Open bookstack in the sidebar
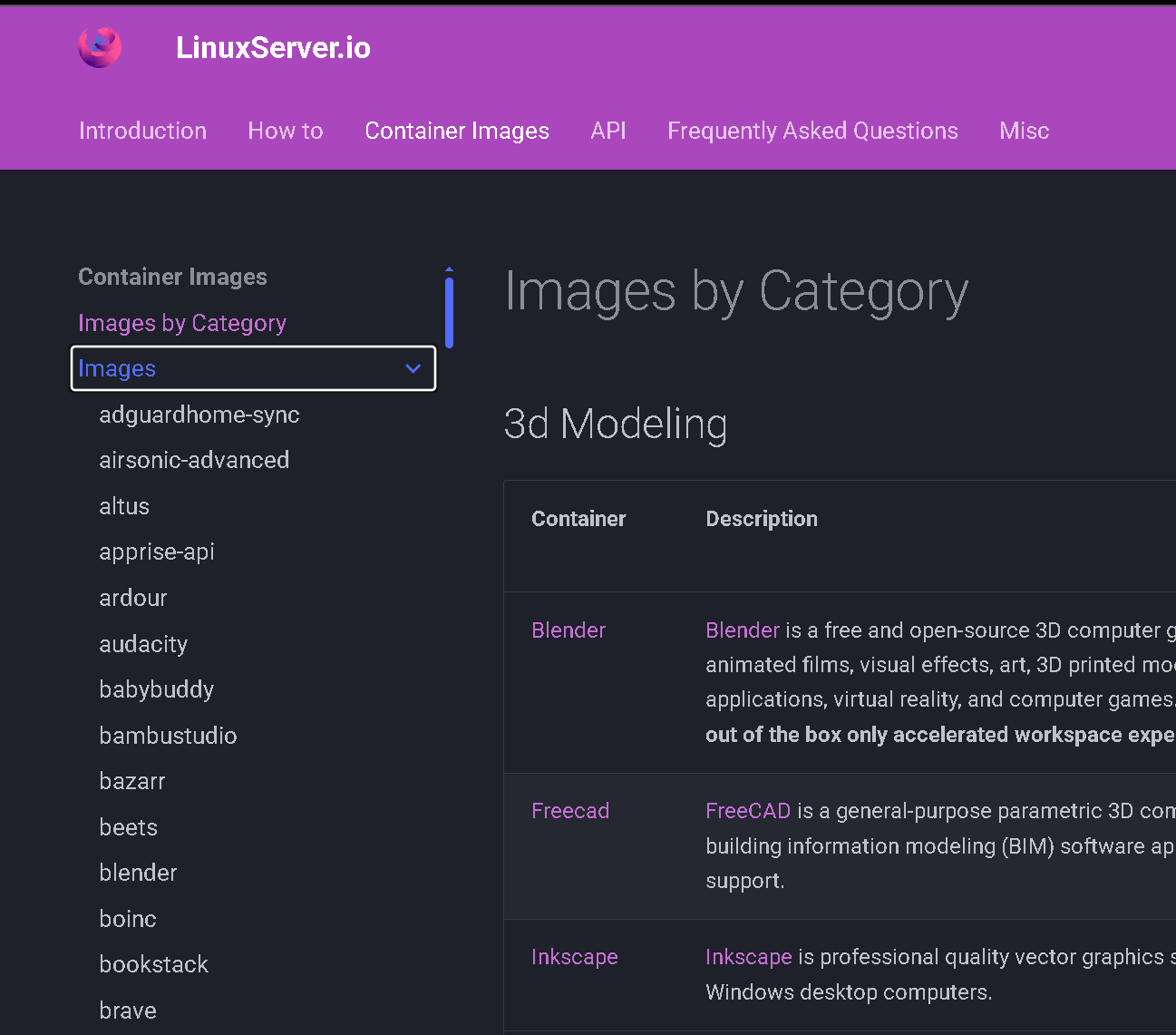The width and height of the screenshot is (1176, 1035). coord(154,964)
